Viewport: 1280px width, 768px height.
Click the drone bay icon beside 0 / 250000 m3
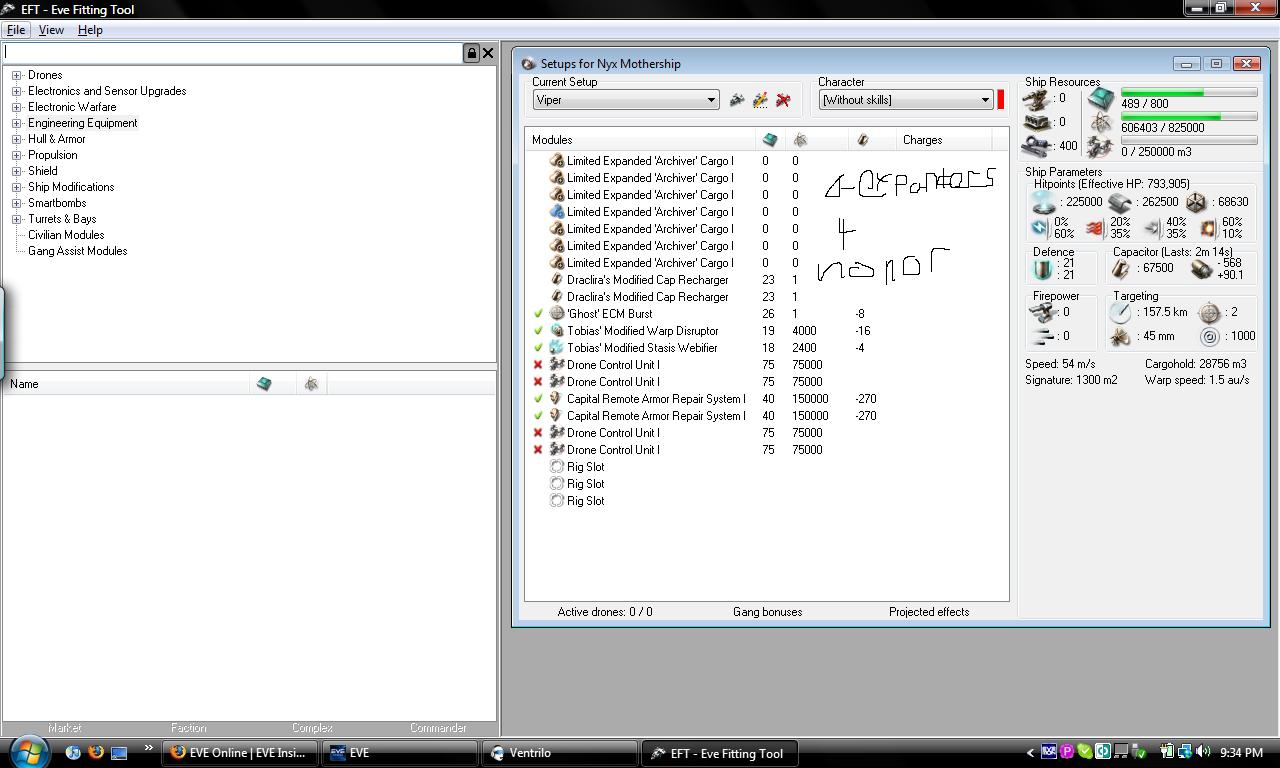click(x=1101, y=148)
